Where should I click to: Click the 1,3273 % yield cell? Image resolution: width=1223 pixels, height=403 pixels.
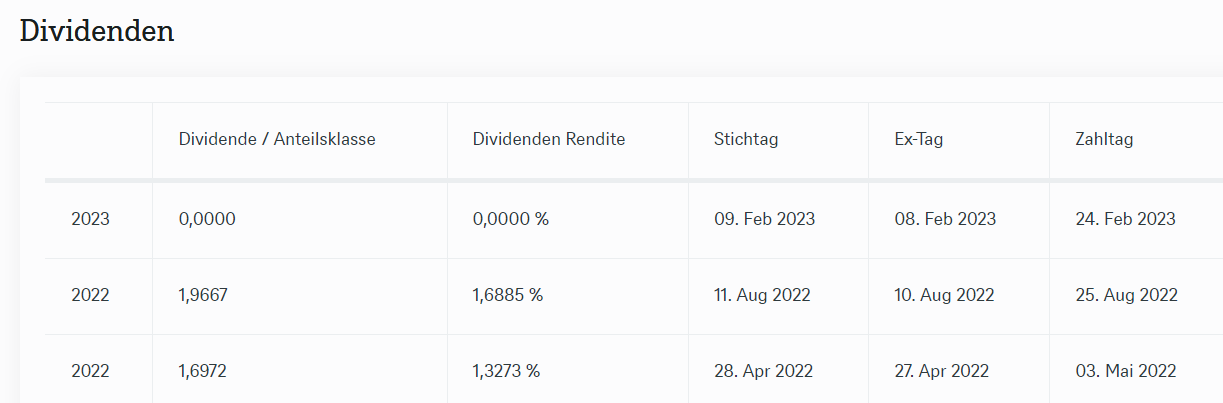[506, 371]
